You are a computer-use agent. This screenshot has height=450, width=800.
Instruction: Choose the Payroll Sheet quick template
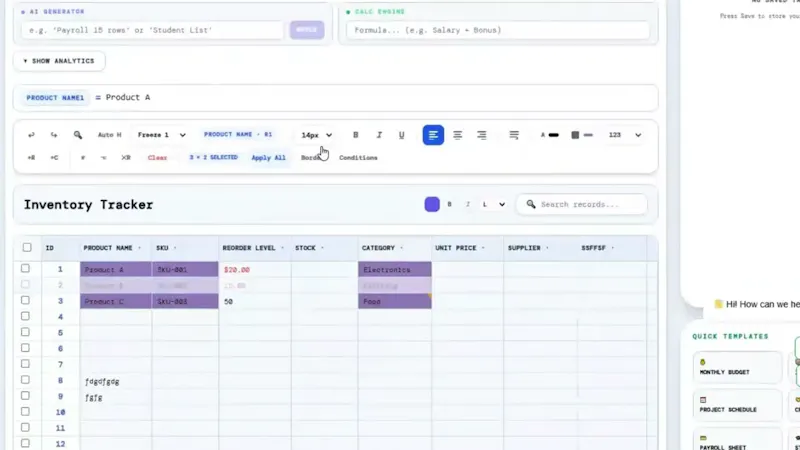pyautogui.click(x=737, y=440)
